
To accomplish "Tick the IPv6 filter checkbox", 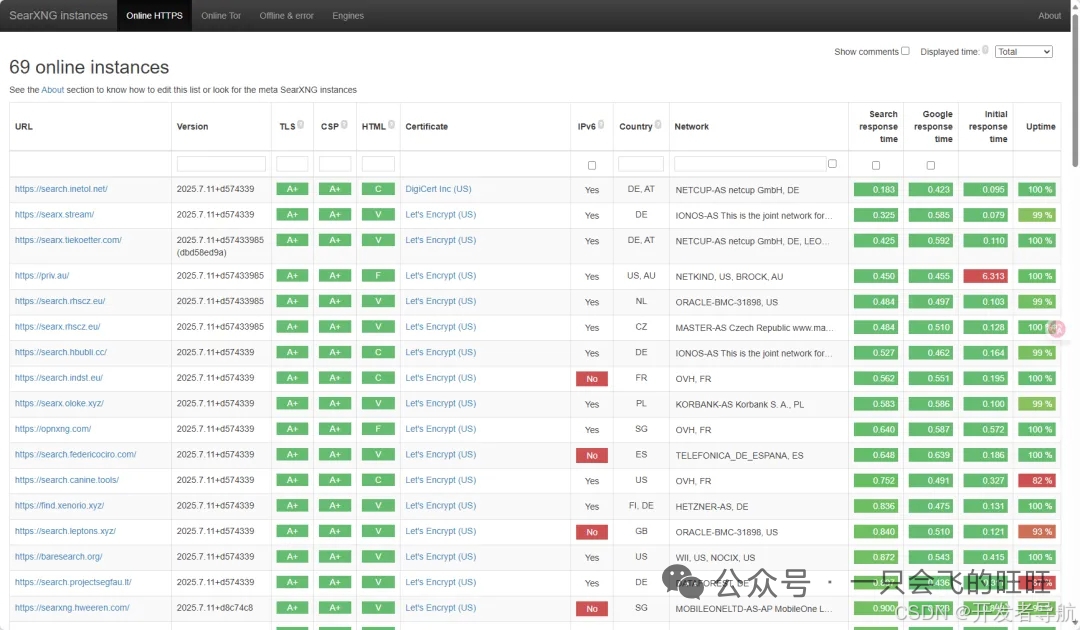I will coord(592,165).
